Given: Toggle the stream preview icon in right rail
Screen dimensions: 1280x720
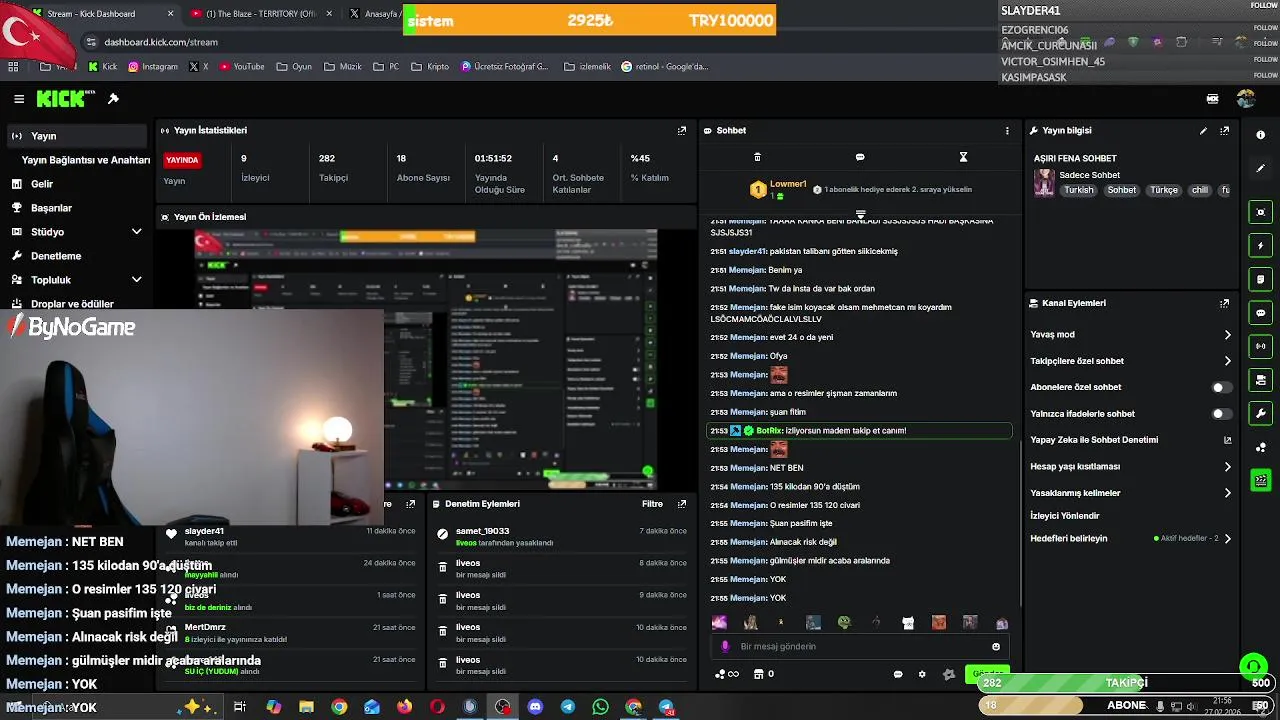Looking at the screenshot, I should (x=1260, y=212).
